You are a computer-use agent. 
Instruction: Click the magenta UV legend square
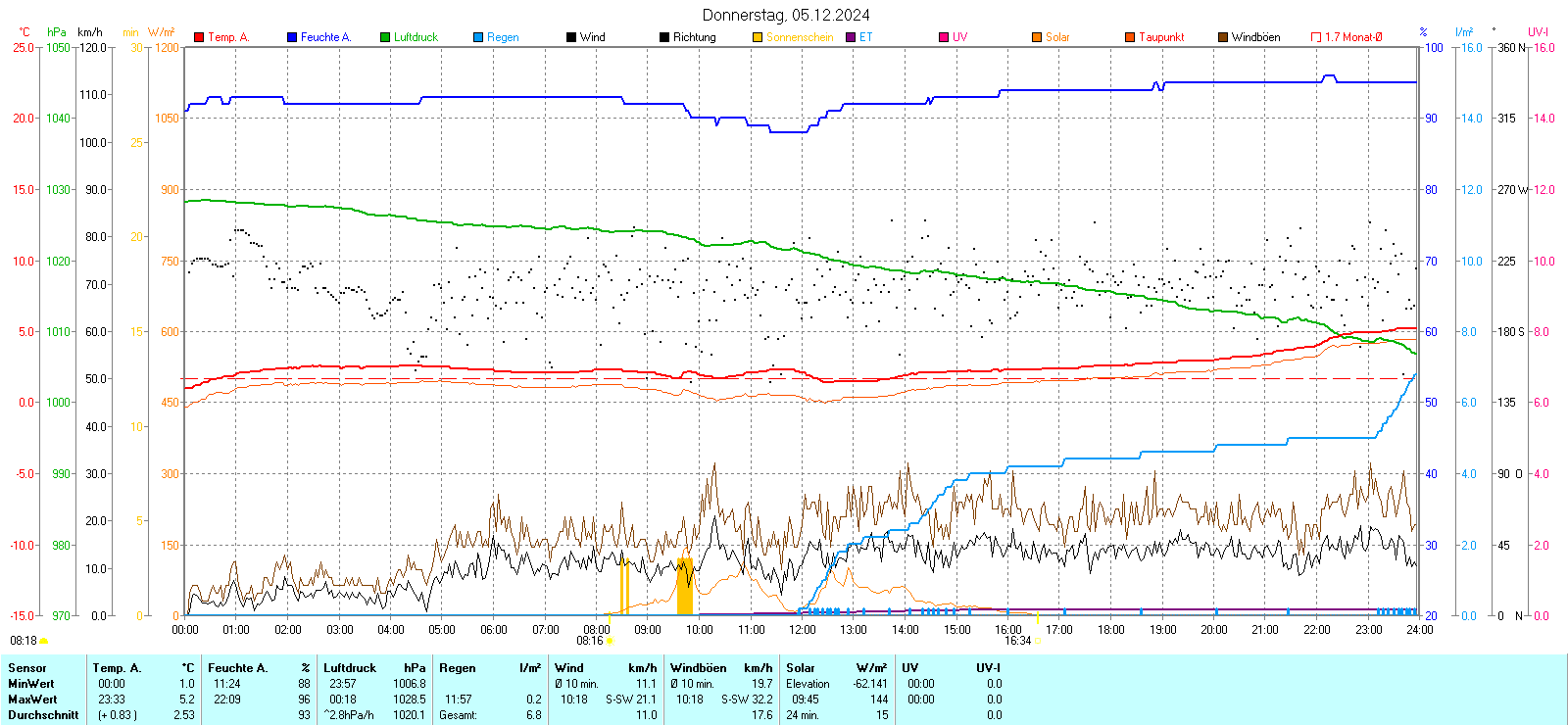pos(944,37)
